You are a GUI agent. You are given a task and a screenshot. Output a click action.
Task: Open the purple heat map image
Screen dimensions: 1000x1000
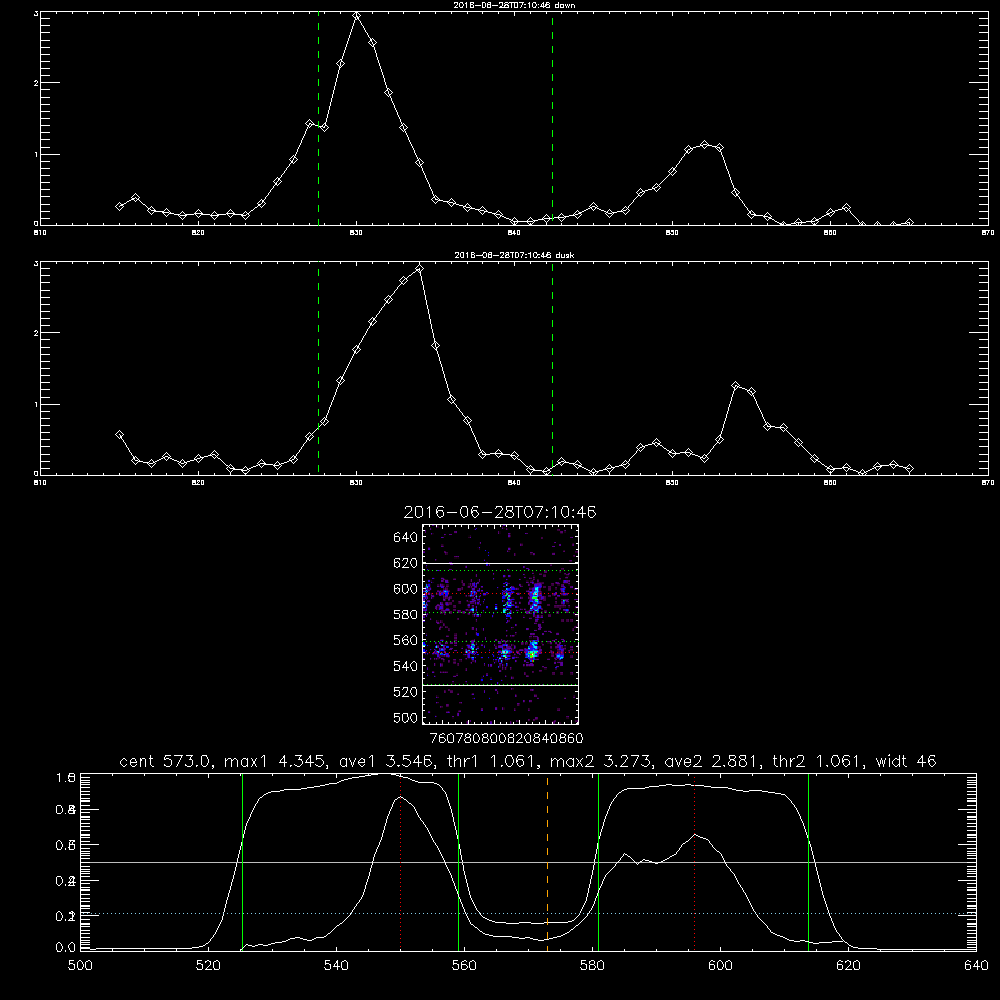pyautogui.click(x=501, y=624)
